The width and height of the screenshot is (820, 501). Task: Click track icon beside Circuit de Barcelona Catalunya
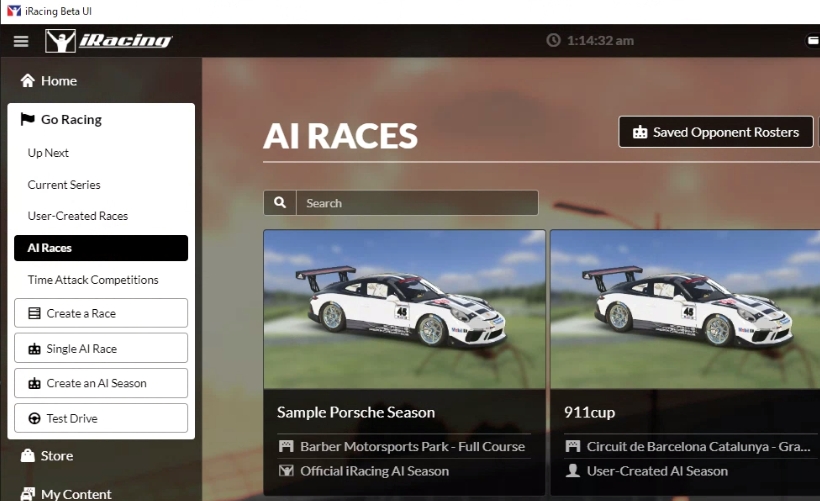click(573, 446)
